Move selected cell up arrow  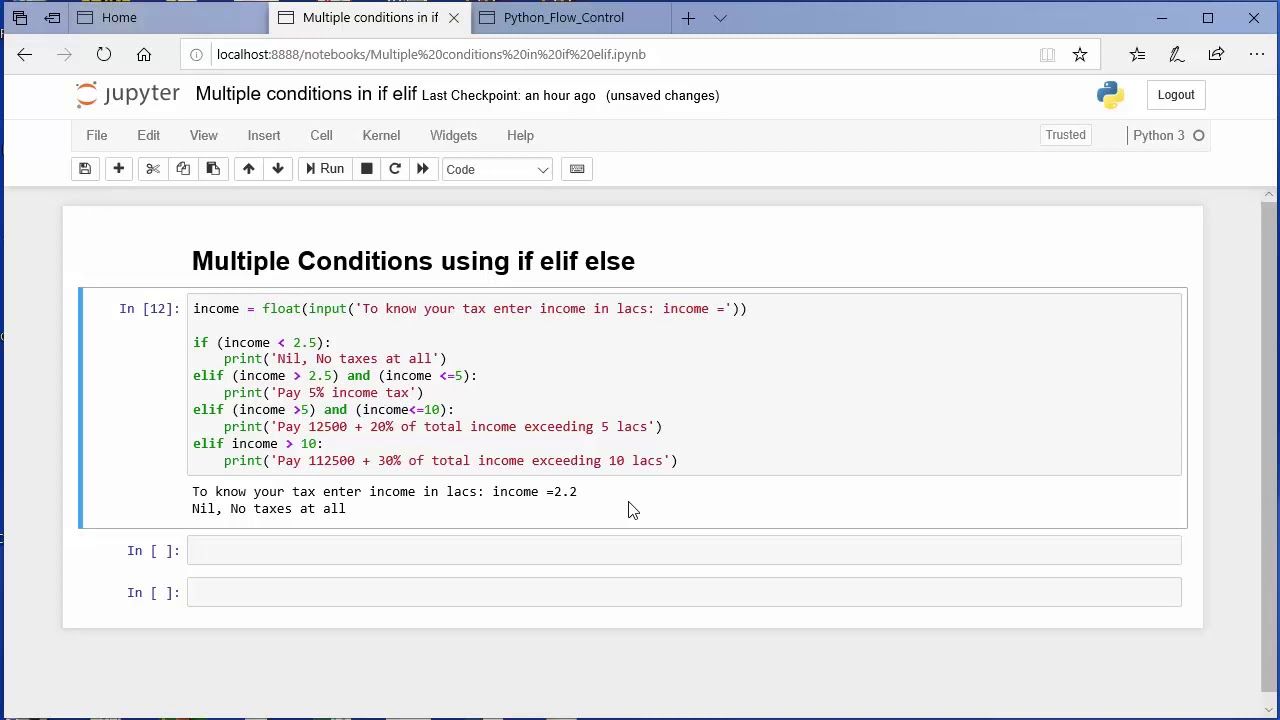(249, 169)
